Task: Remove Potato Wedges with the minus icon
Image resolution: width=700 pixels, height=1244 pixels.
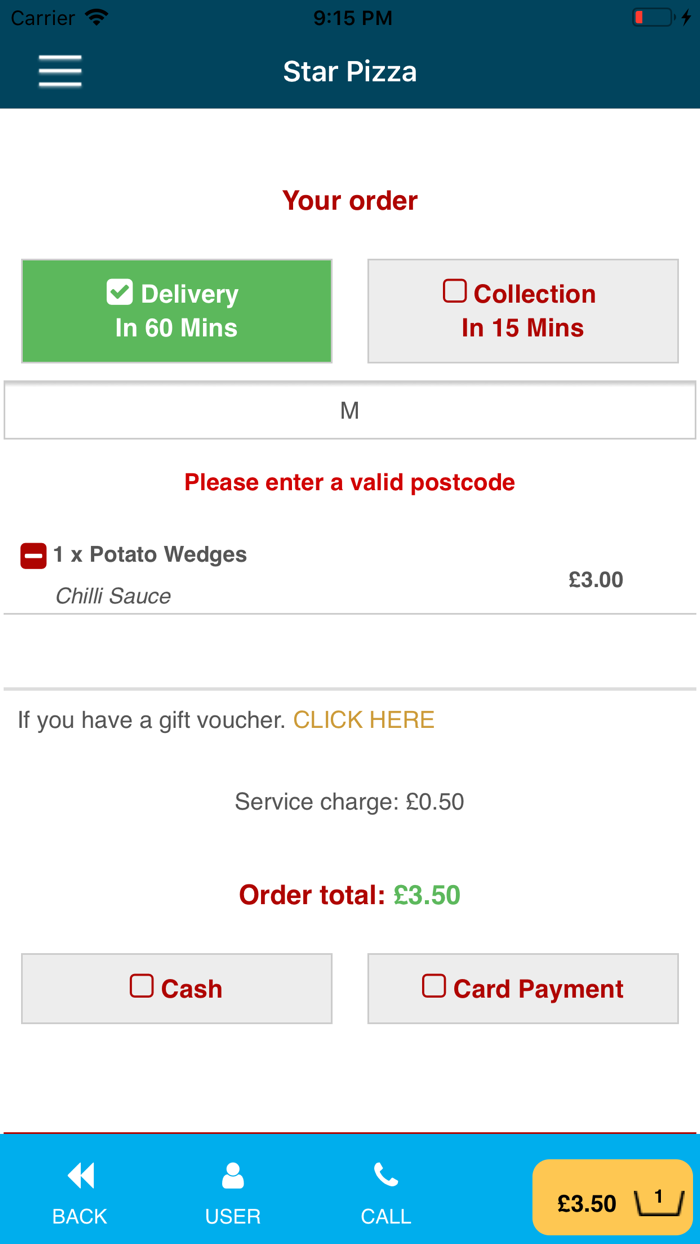Action: click(x=32, y=554)
